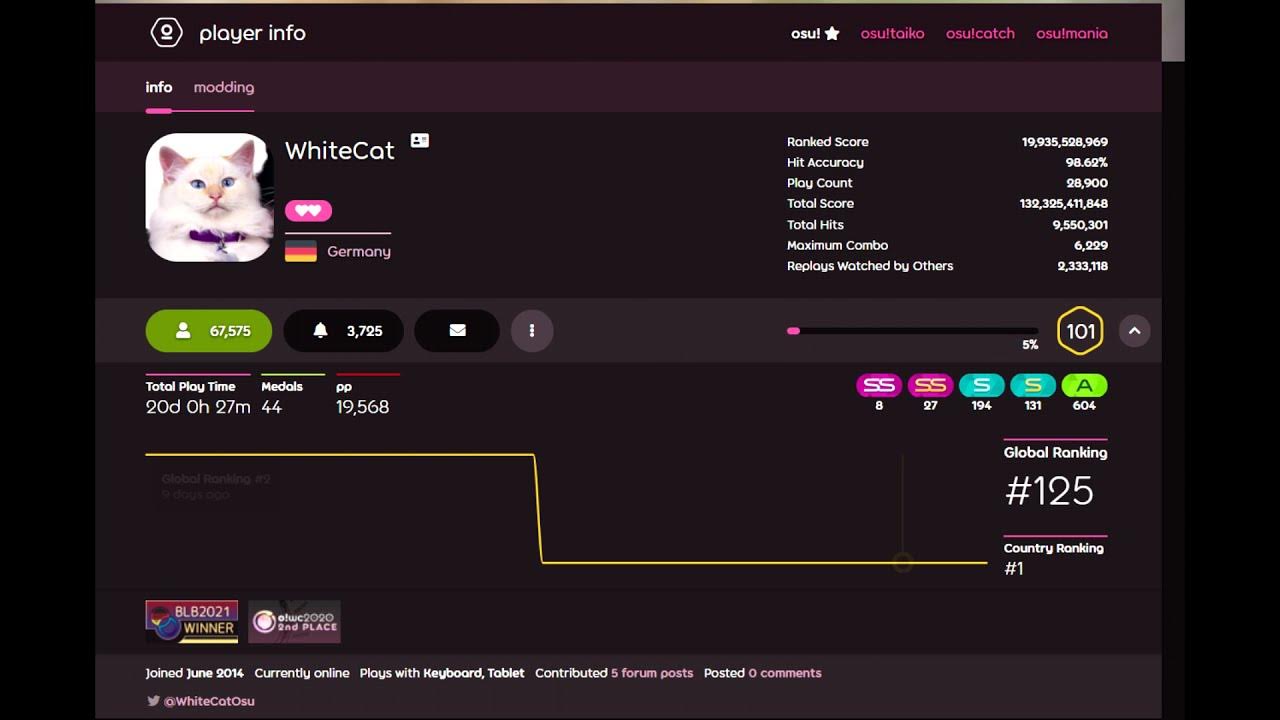
Task: Collapse the profile header with the chevron
Action: tap(1134, 331)
